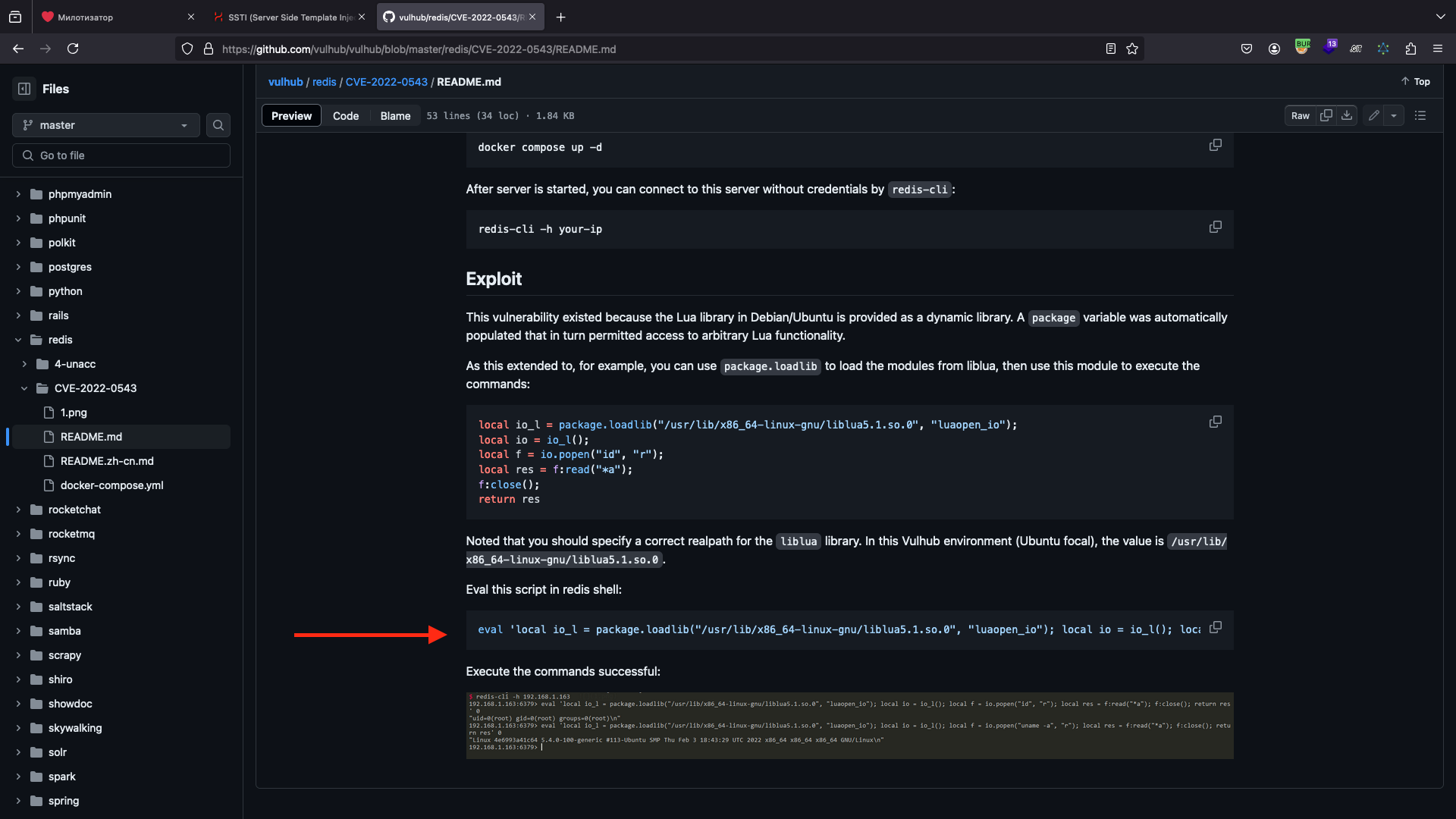Switch to the Blame view

point(395,116)
